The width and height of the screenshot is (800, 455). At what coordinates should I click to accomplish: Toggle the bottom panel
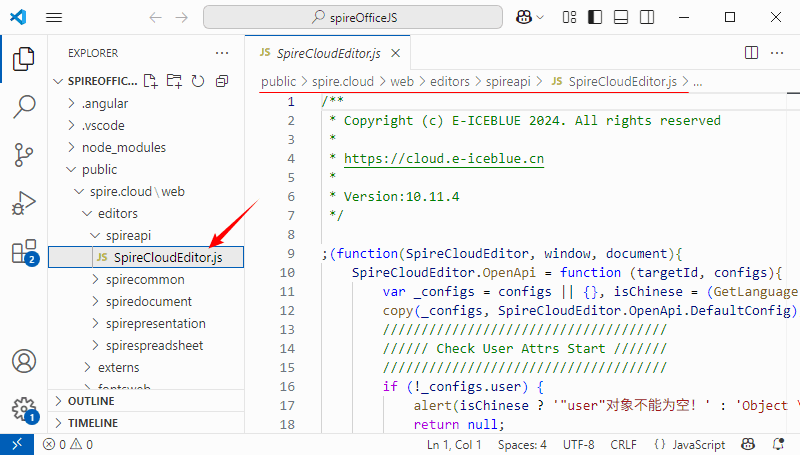[621, 17]
